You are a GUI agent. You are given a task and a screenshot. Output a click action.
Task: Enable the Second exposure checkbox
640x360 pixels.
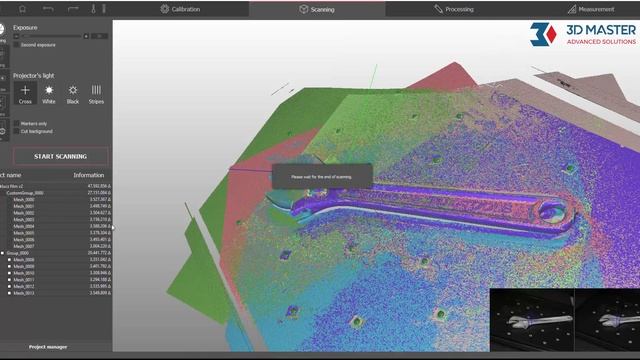16,45
